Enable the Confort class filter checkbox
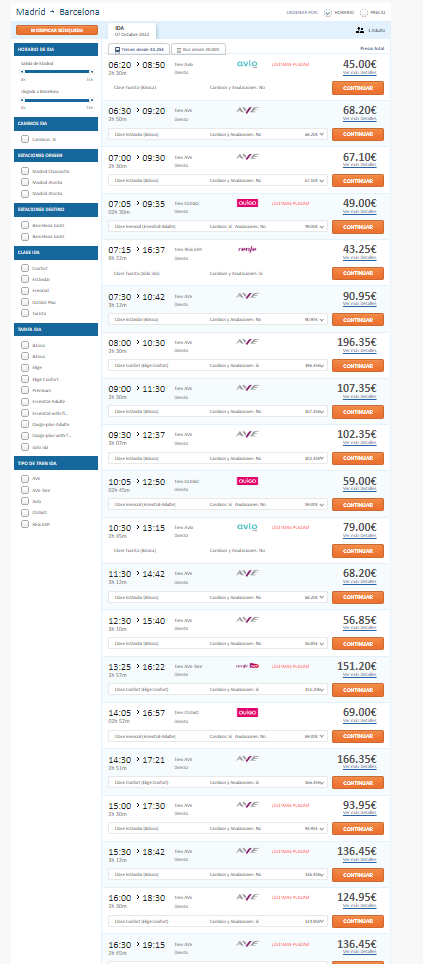 [x=25, y=268]
